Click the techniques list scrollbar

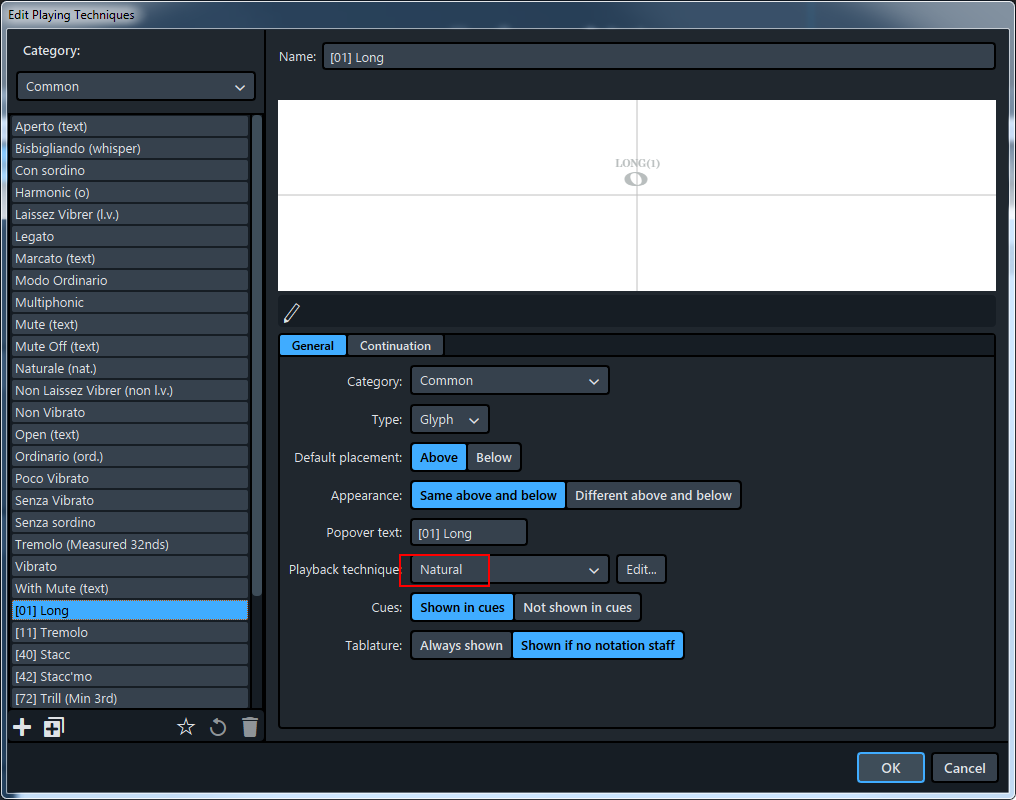pos(257,355)
